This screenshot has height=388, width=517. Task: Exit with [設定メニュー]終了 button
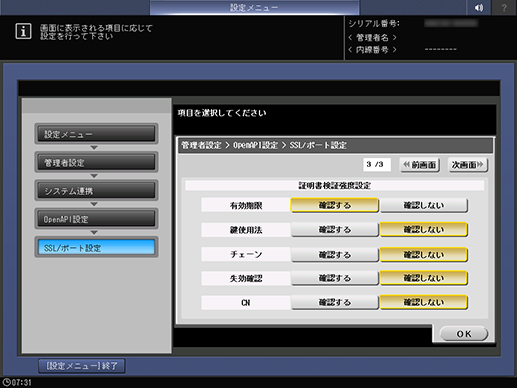pos(82,366)
